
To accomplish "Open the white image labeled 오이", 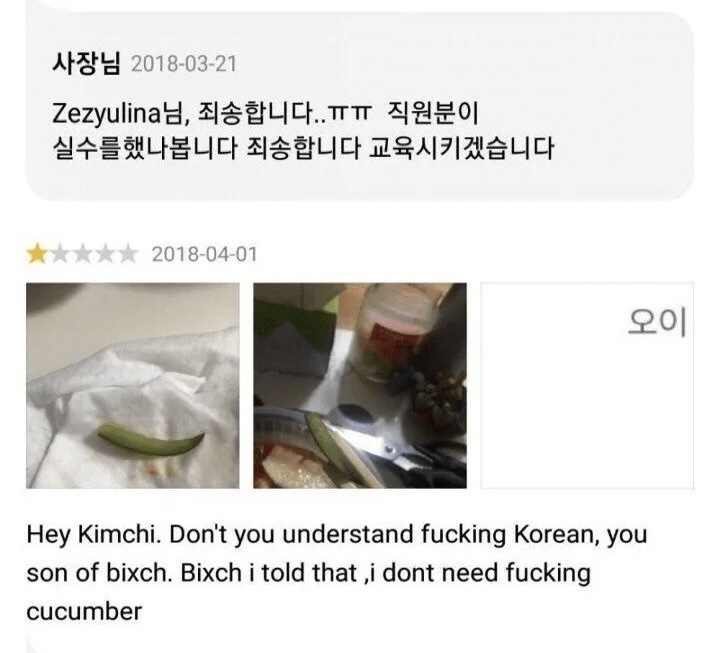I will click(x=587, y=385).
